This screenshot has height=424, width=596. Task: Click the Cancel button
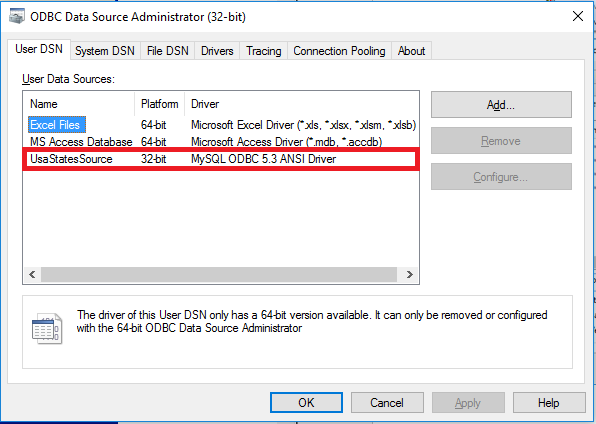[387, 403]
